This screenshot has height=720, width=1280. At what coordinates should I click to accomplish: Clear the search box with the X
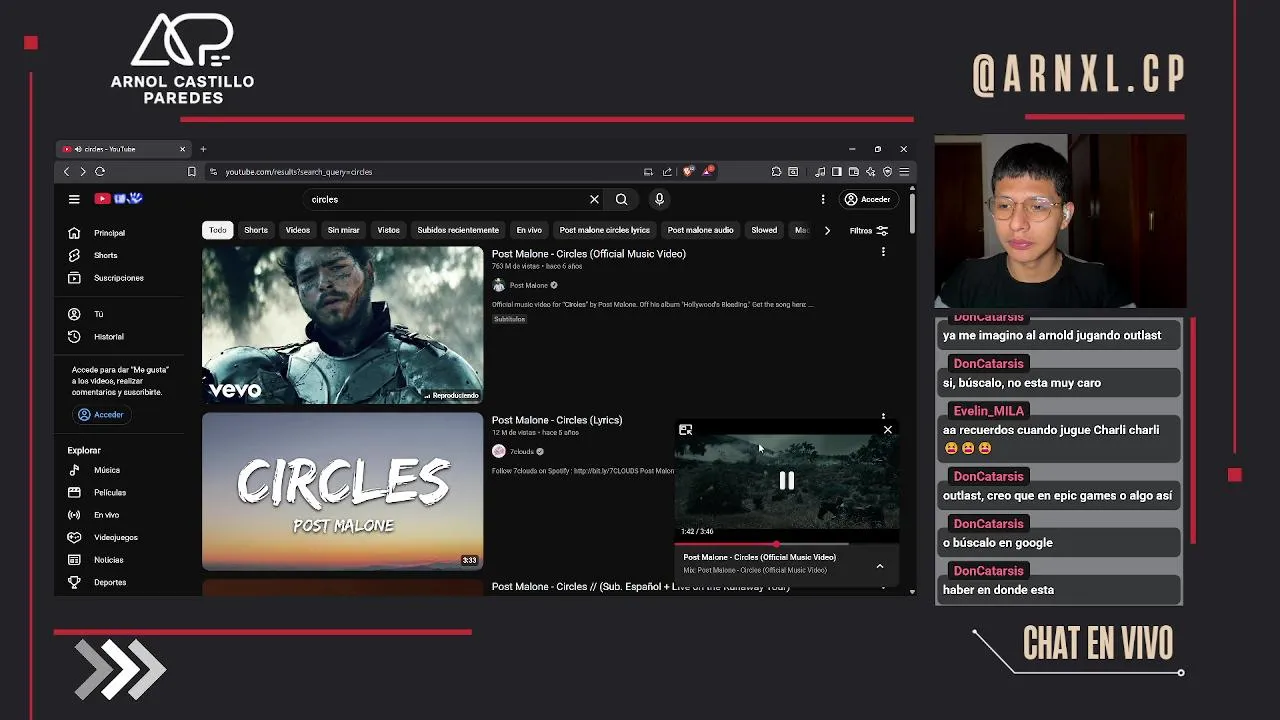click(x=594, y=199)
